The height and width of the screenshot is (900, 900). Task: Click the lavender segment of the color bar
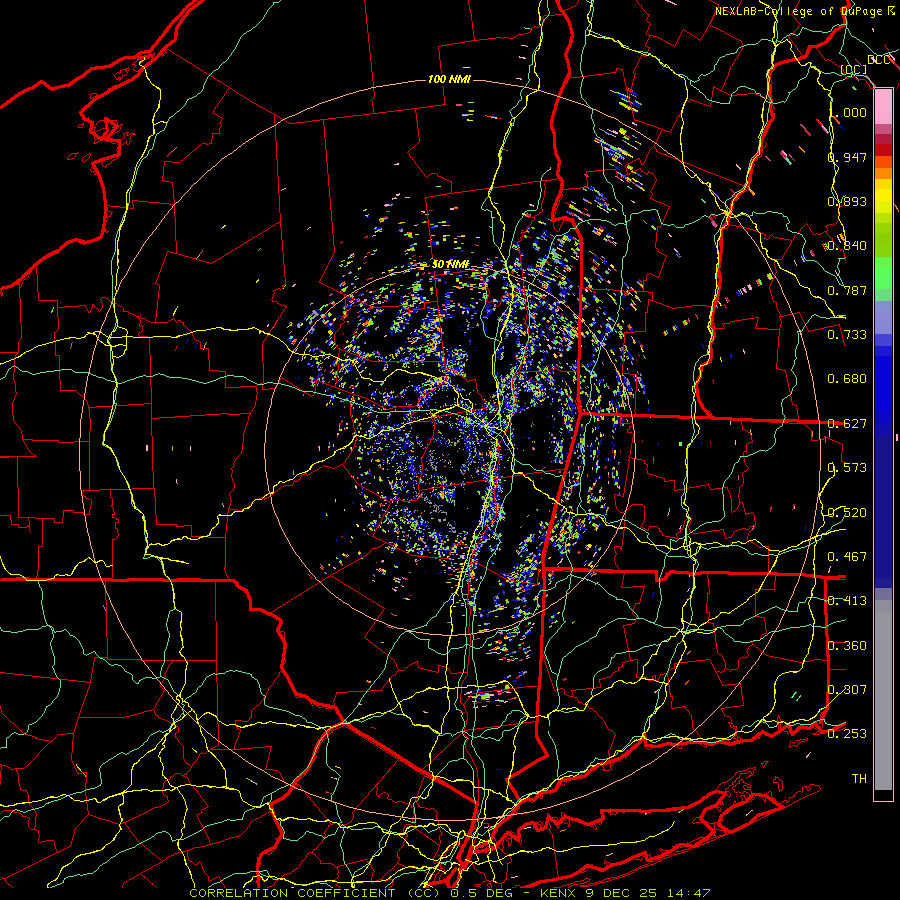[883, 317]
